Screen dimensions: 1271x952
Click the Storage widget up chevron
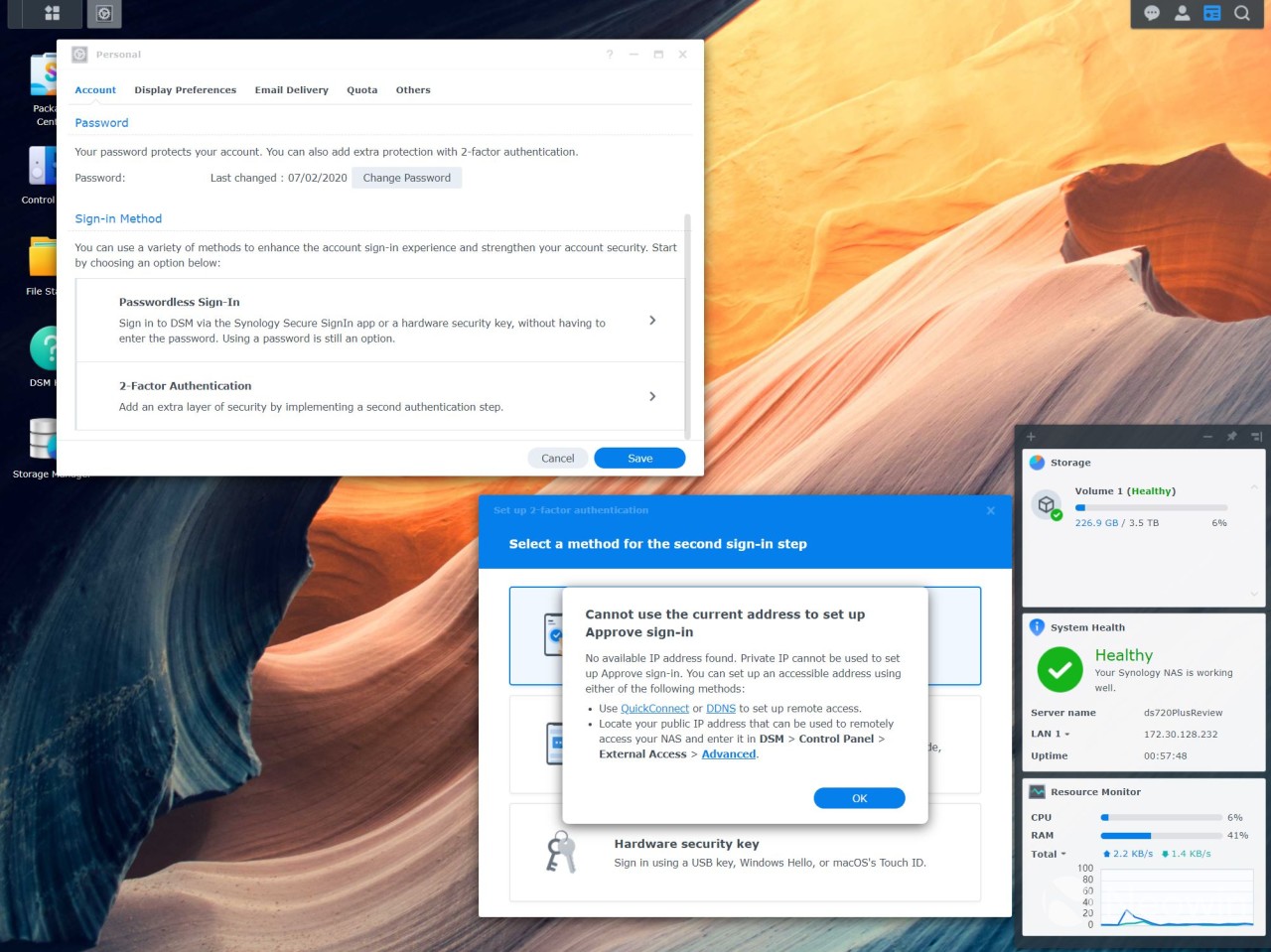[x=1254, y=486]
